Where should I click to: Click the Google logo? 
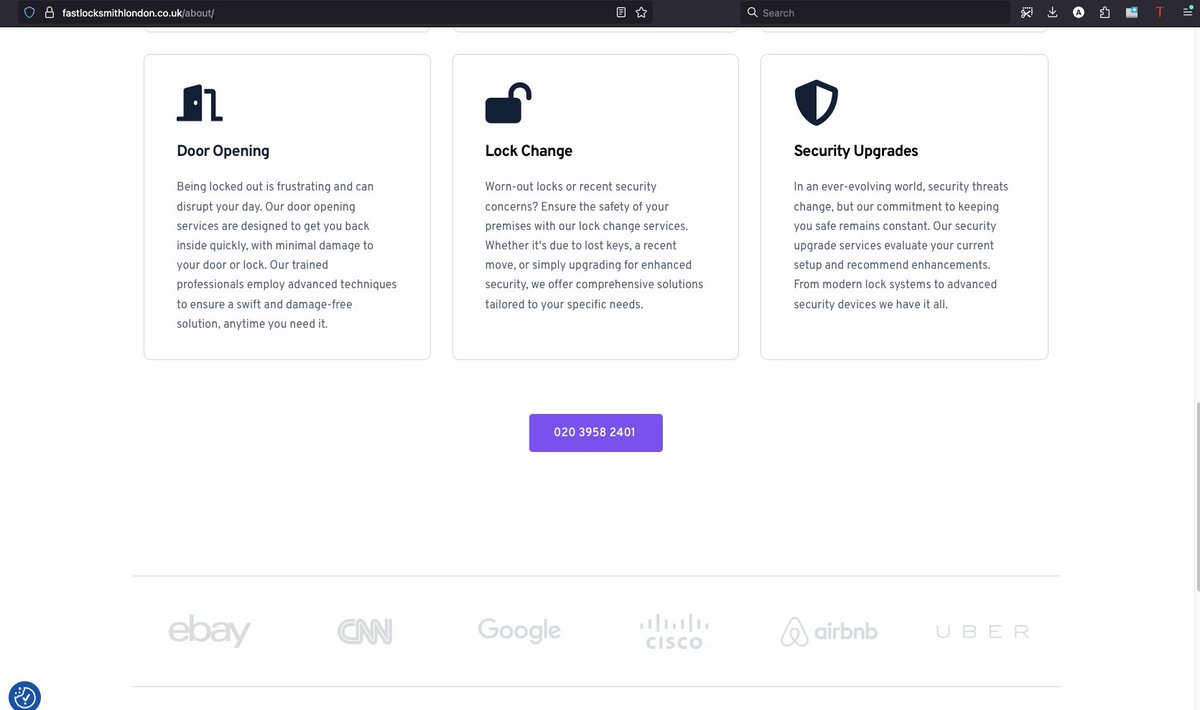519,630
